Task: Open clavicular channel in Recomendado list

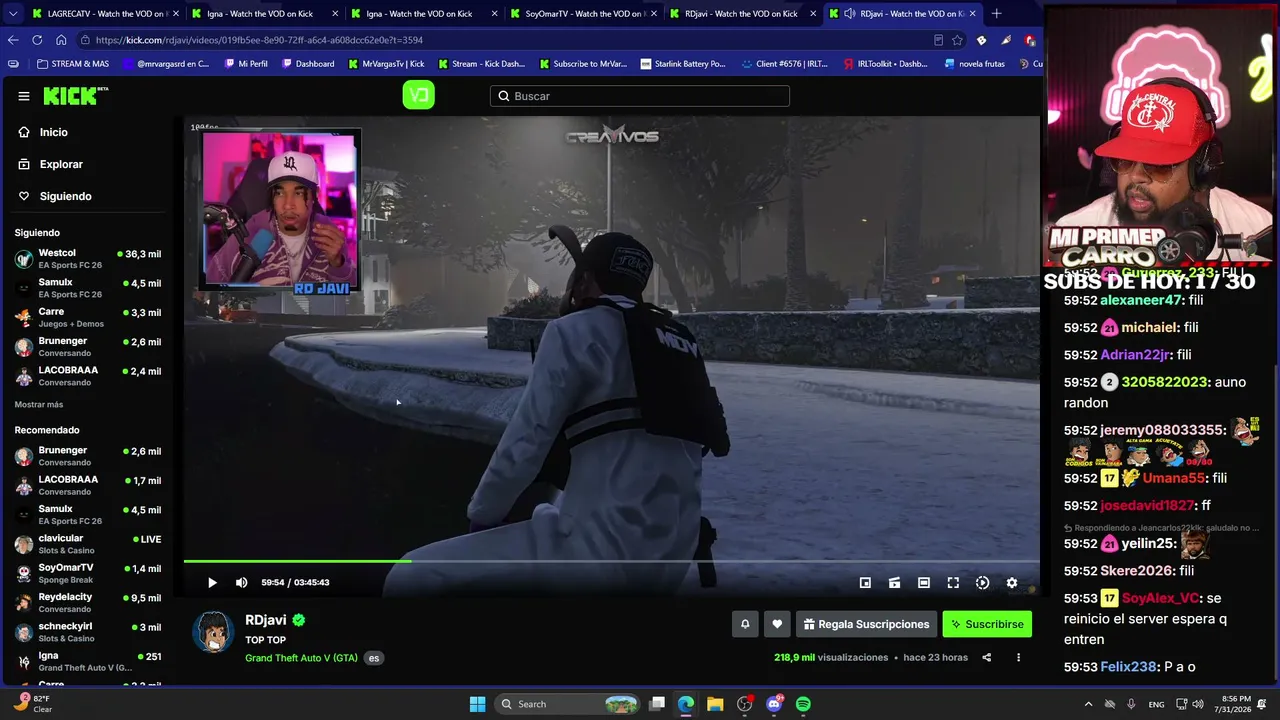Action: pos(88,544)
